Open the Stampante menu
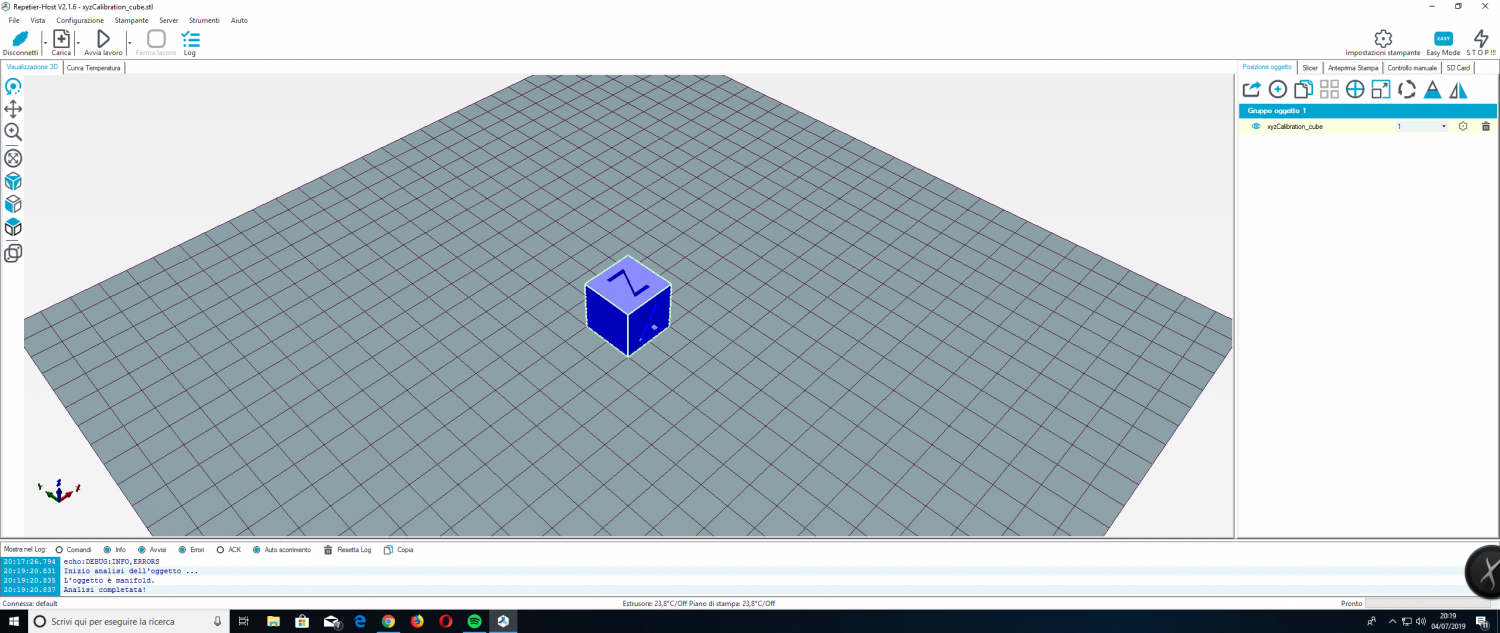Viewport: 1500px width, 633px height. tap(131, 20)
